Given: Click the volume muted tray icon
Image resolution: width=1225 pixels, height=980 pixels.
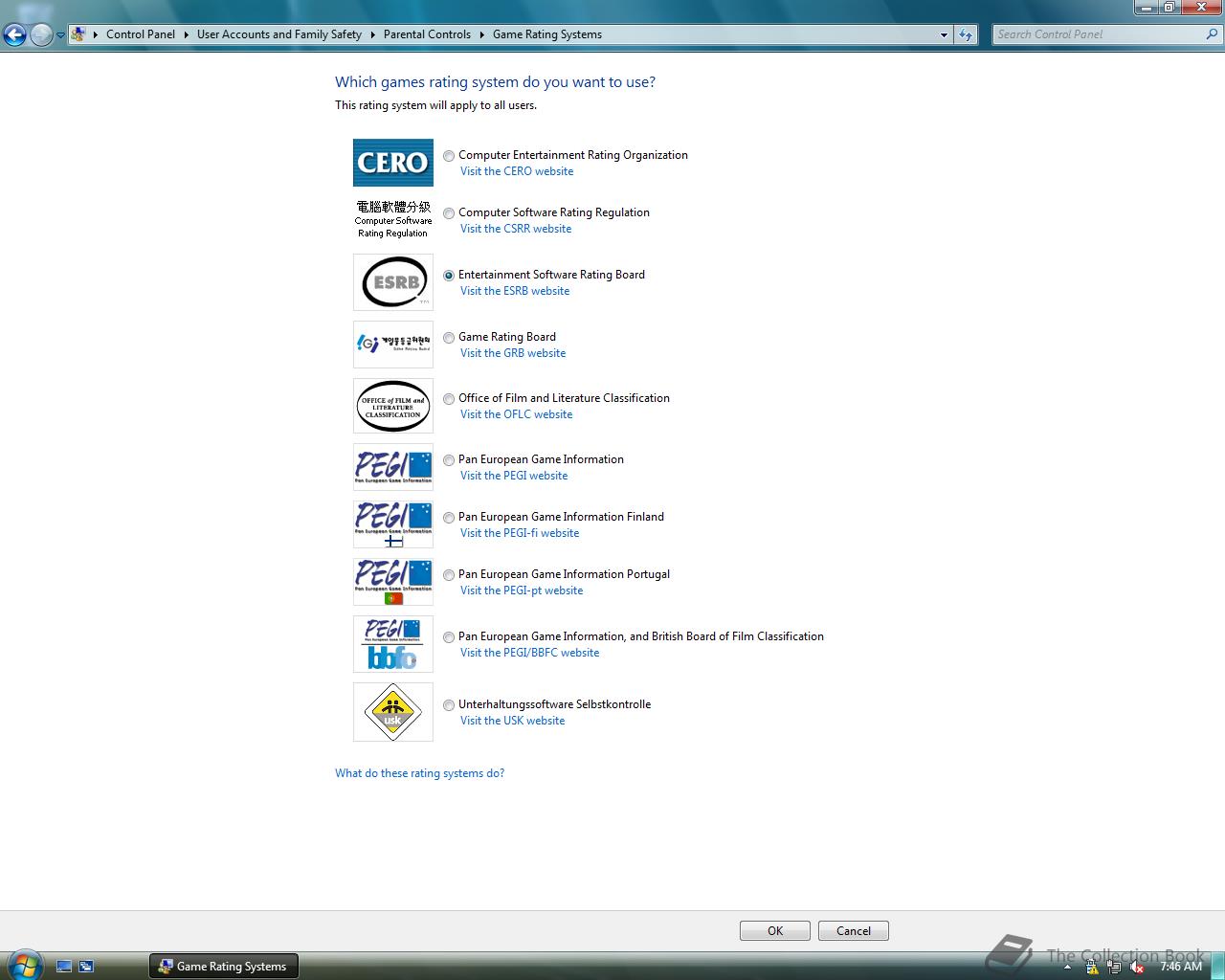Looking at the screenshot, I should click(1137, 967).
